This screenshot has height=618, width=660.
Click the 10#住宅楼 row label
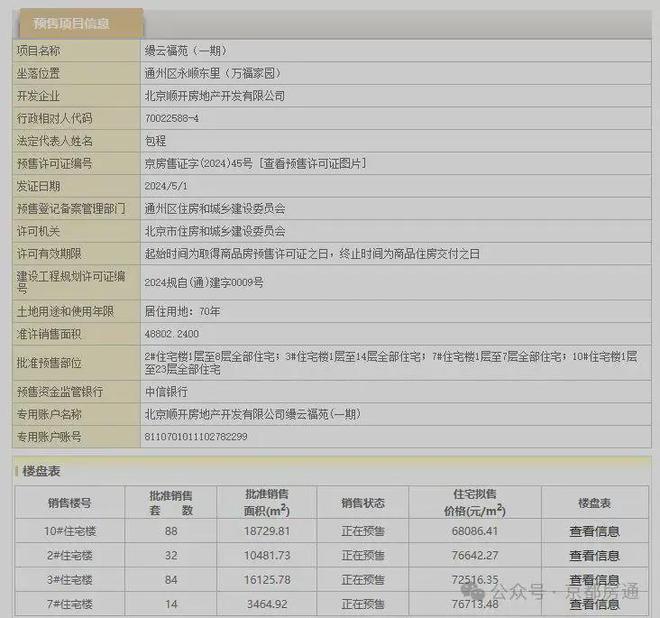(x=70, y=531)
